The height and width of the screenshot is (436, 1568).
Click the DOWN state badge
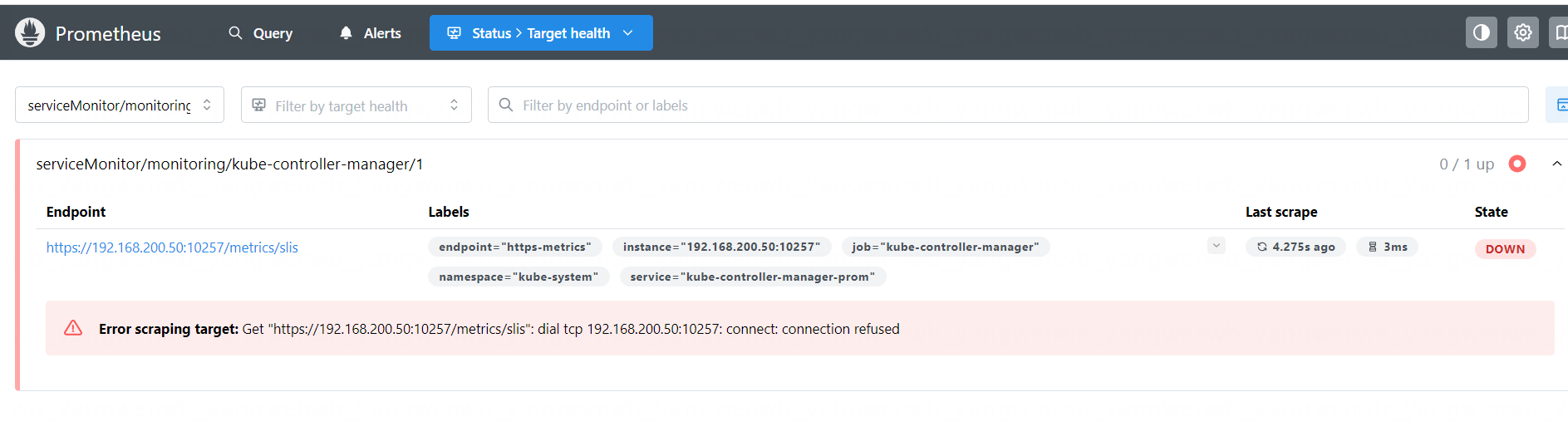click(x=1504, y=249)
